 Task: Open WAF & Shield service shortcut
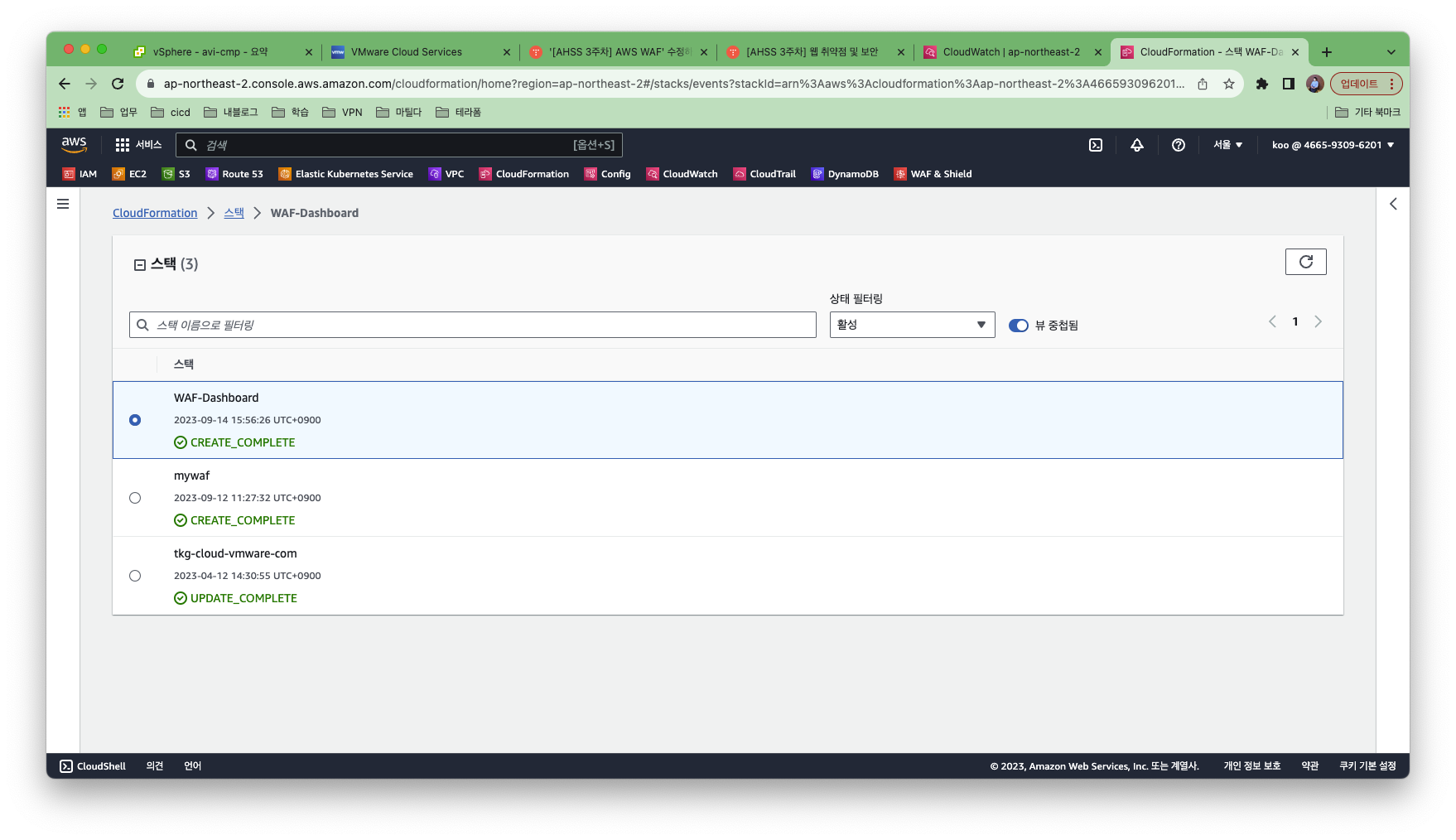pyautogui.click(x=933, y=174)
